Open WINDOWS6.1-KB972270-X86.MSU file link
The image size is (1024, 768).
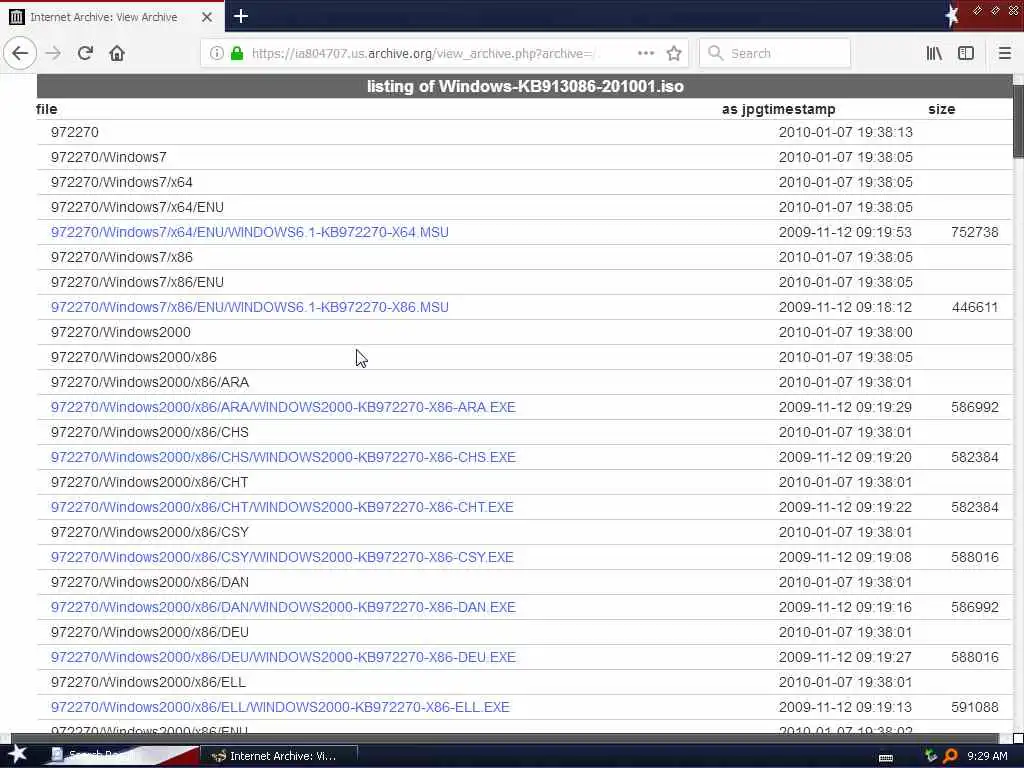click(249, 307)
